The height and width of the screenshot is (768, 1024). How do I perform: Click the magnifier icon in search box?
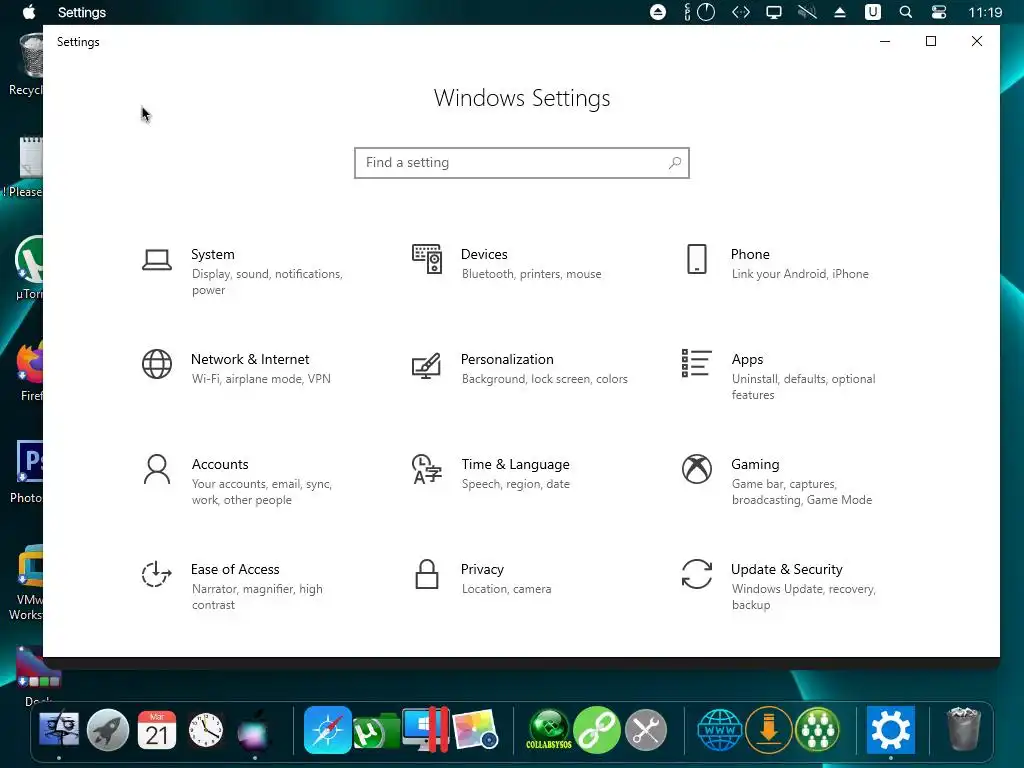(x=675, y=163)
